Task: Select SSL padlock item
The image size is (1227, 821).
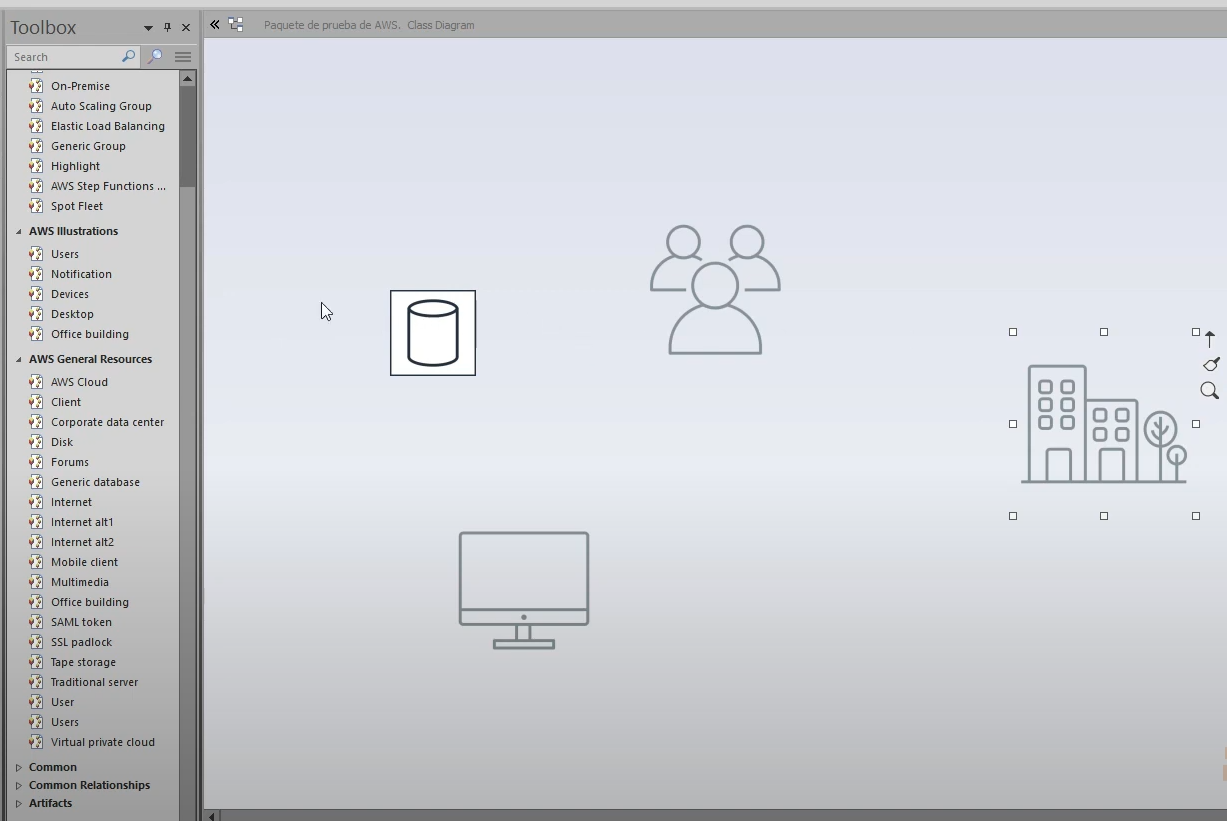Action: coord(81,642)
